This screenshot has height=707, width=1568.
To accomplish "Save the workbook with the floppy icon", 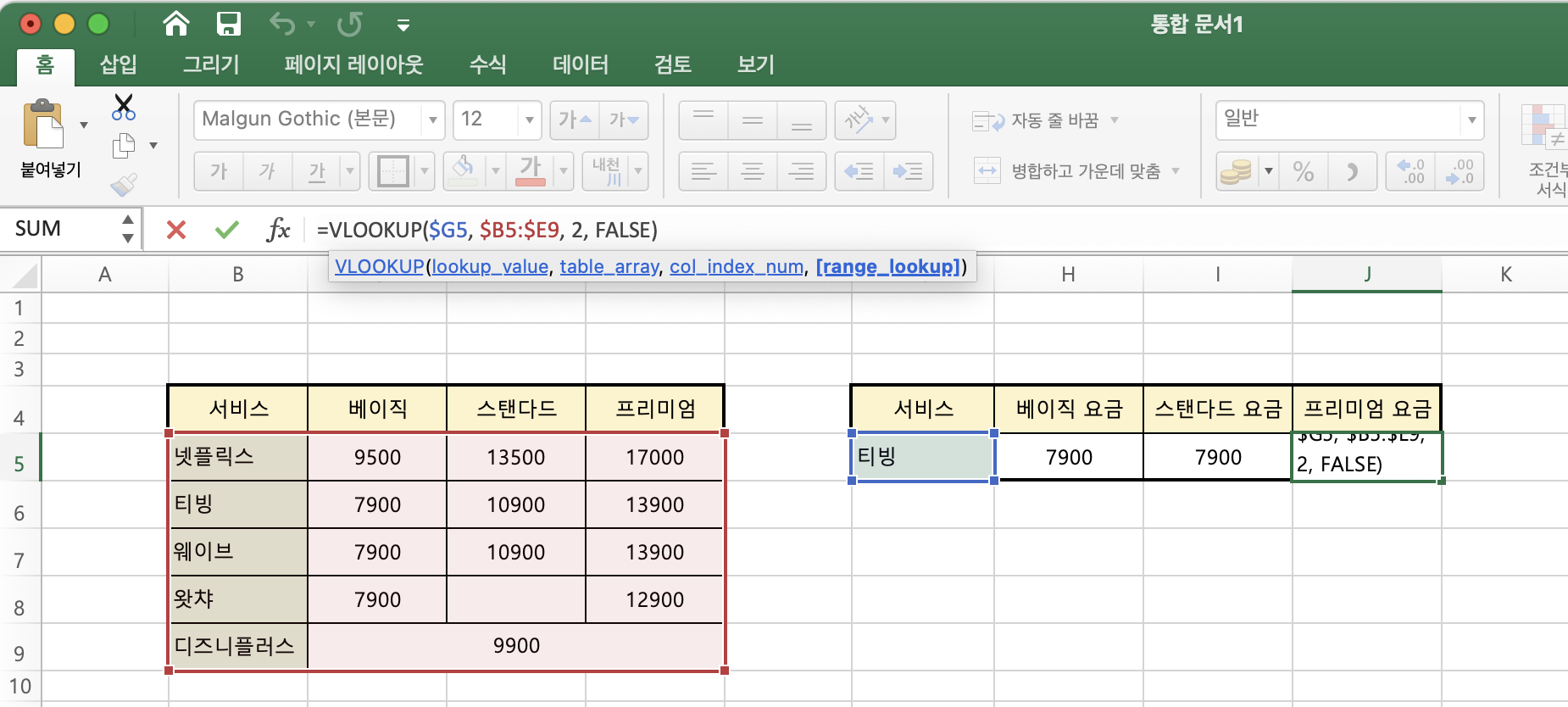I will tap(229, 24).
